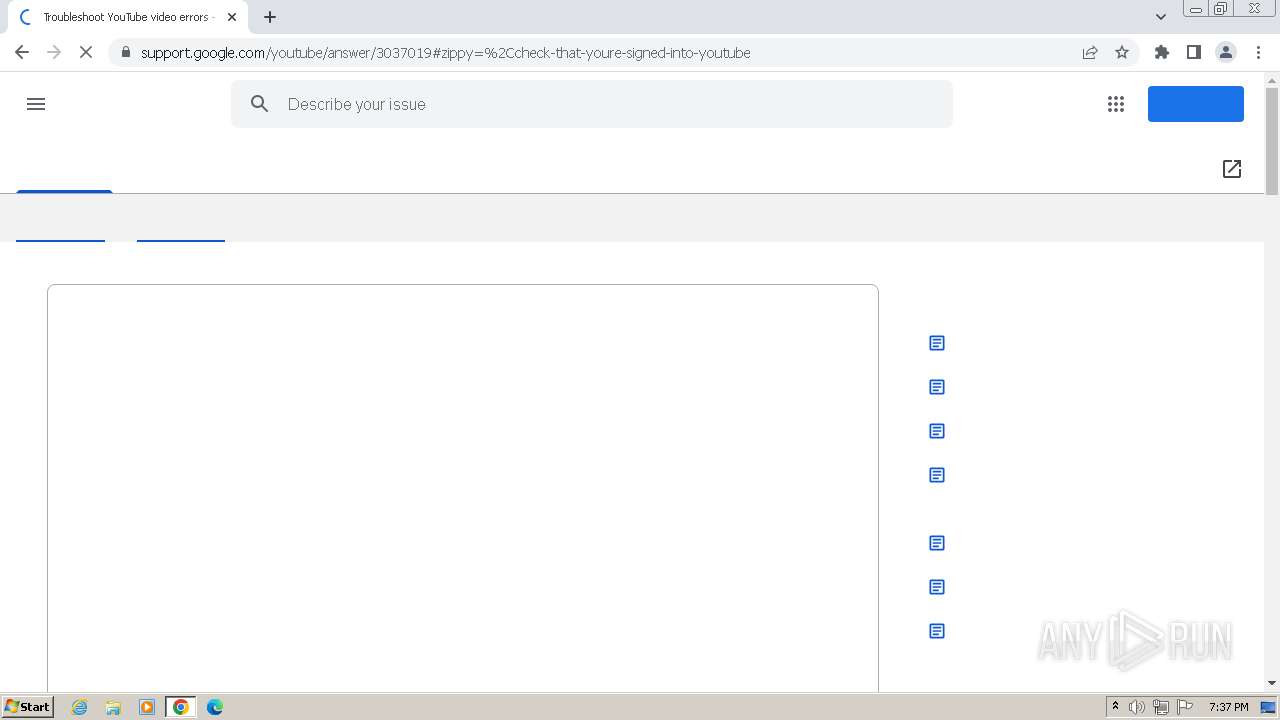Screen dimensions: 1280x720
Task: Bookmark this tab with the star
Action: coord(1122,52)
